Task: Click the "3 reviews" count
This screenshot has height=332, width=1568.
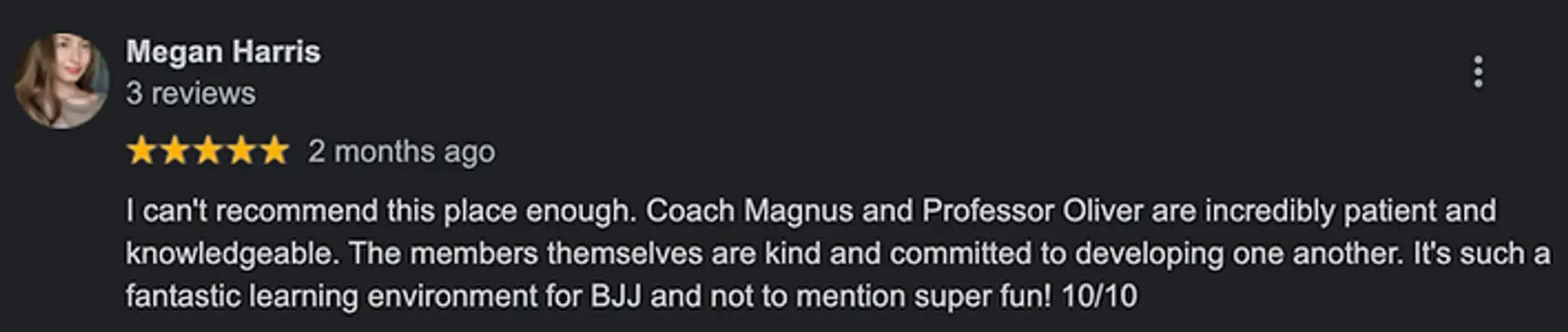Action: click(x=191, y=93)
